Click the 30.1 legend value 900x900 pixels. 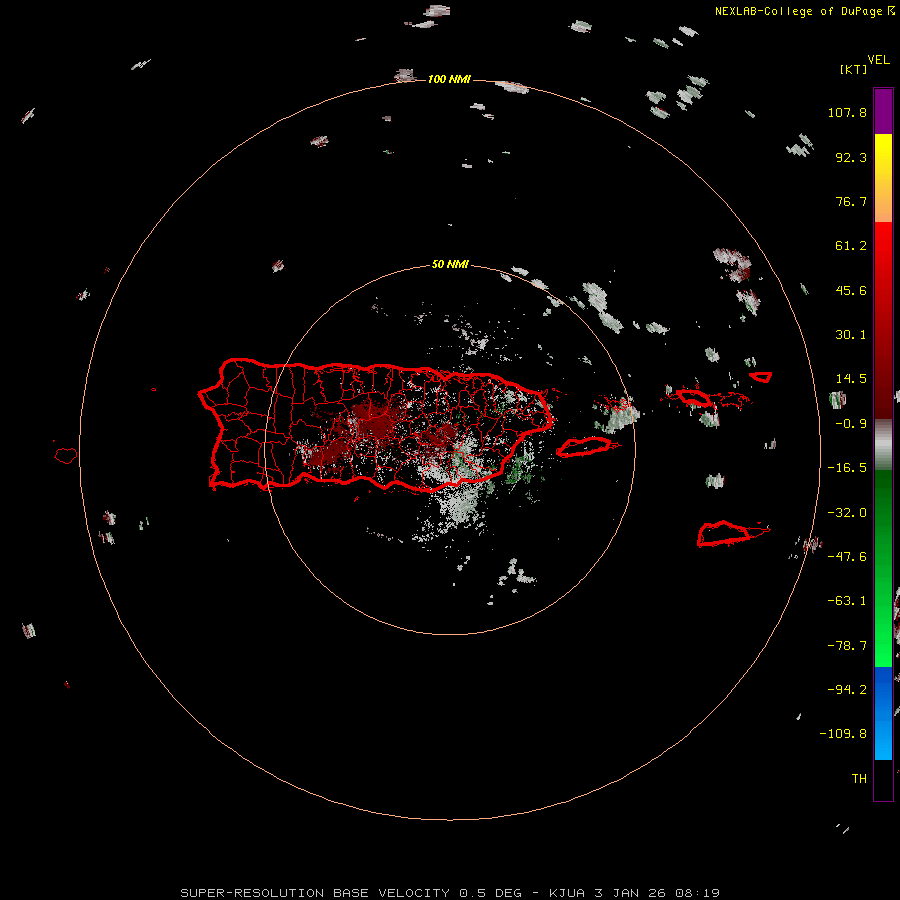(x=851, y=335)
